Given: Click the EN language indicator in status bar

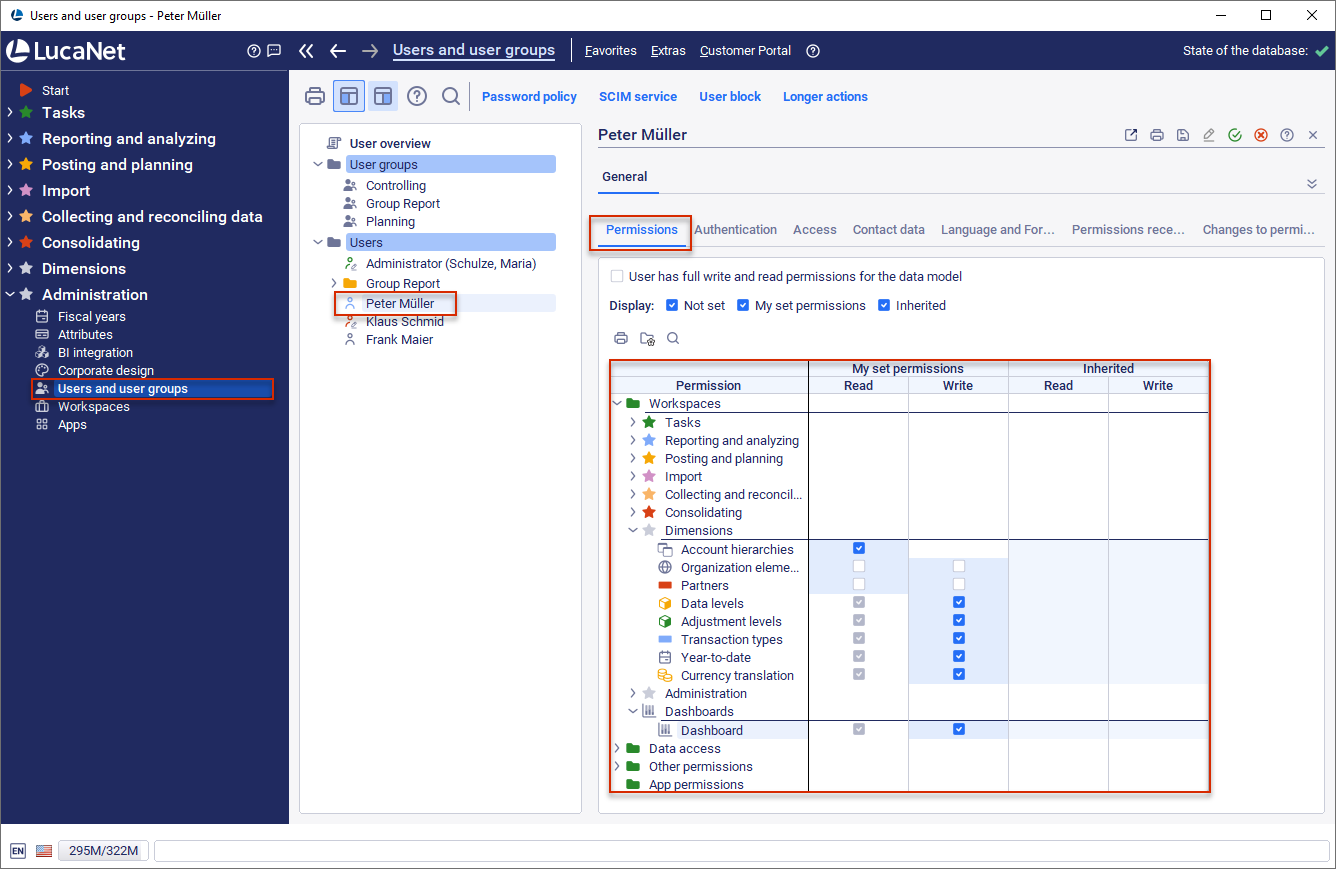Looking at the screenshot, I should coord(17,851).
